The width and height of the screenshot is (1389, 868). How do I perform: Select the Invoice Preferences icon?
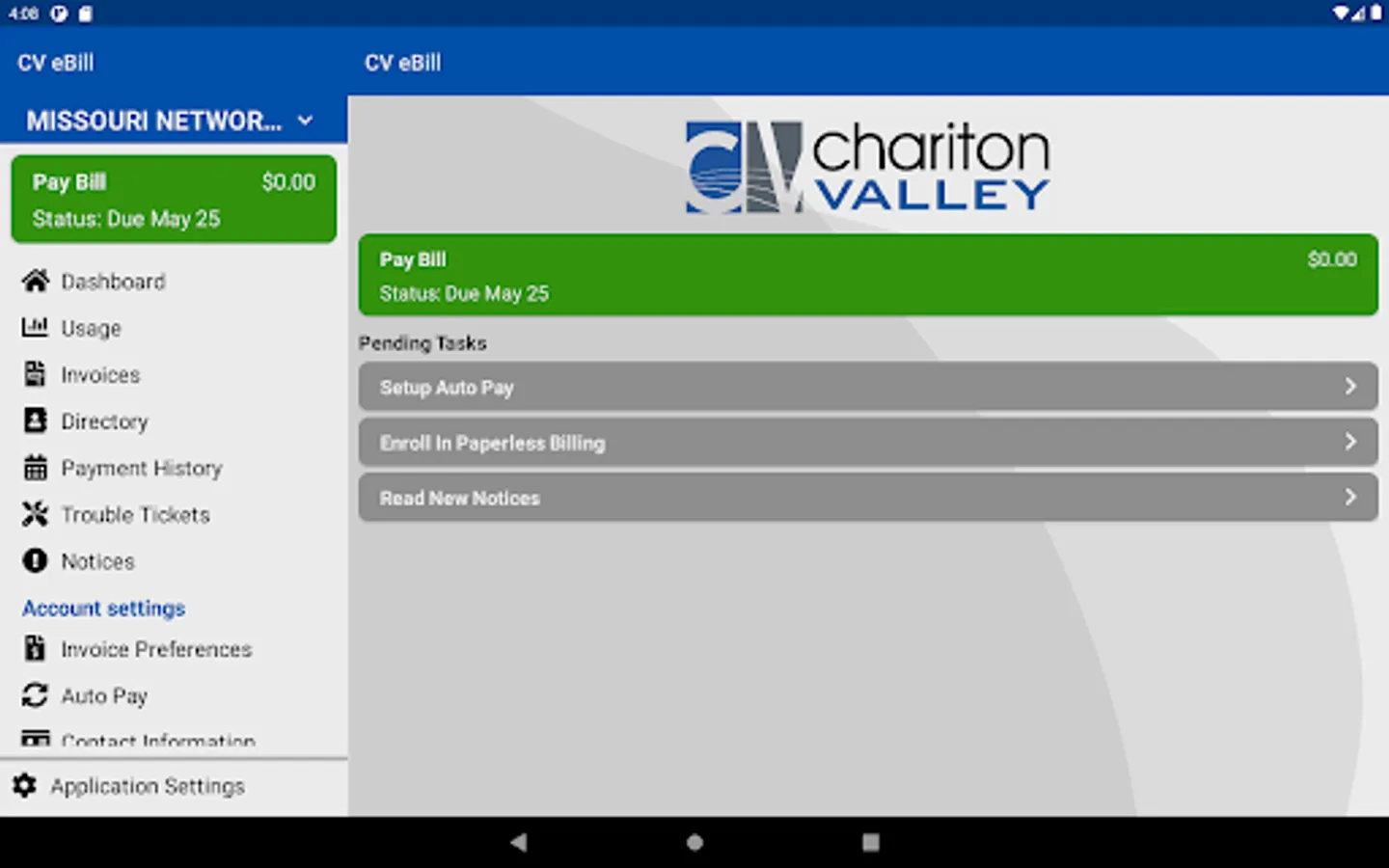click(35, 648)
